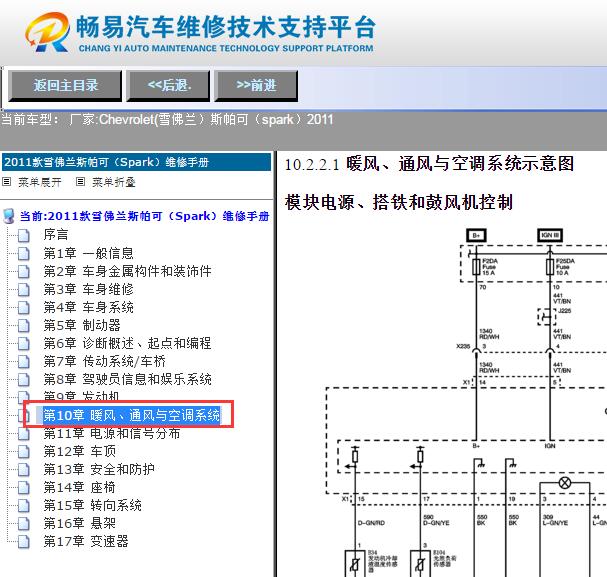Open 第2章 车身金属构件和装饰件
The width and height of the screenshot is (607, 577).
click(x=127, y=271)
